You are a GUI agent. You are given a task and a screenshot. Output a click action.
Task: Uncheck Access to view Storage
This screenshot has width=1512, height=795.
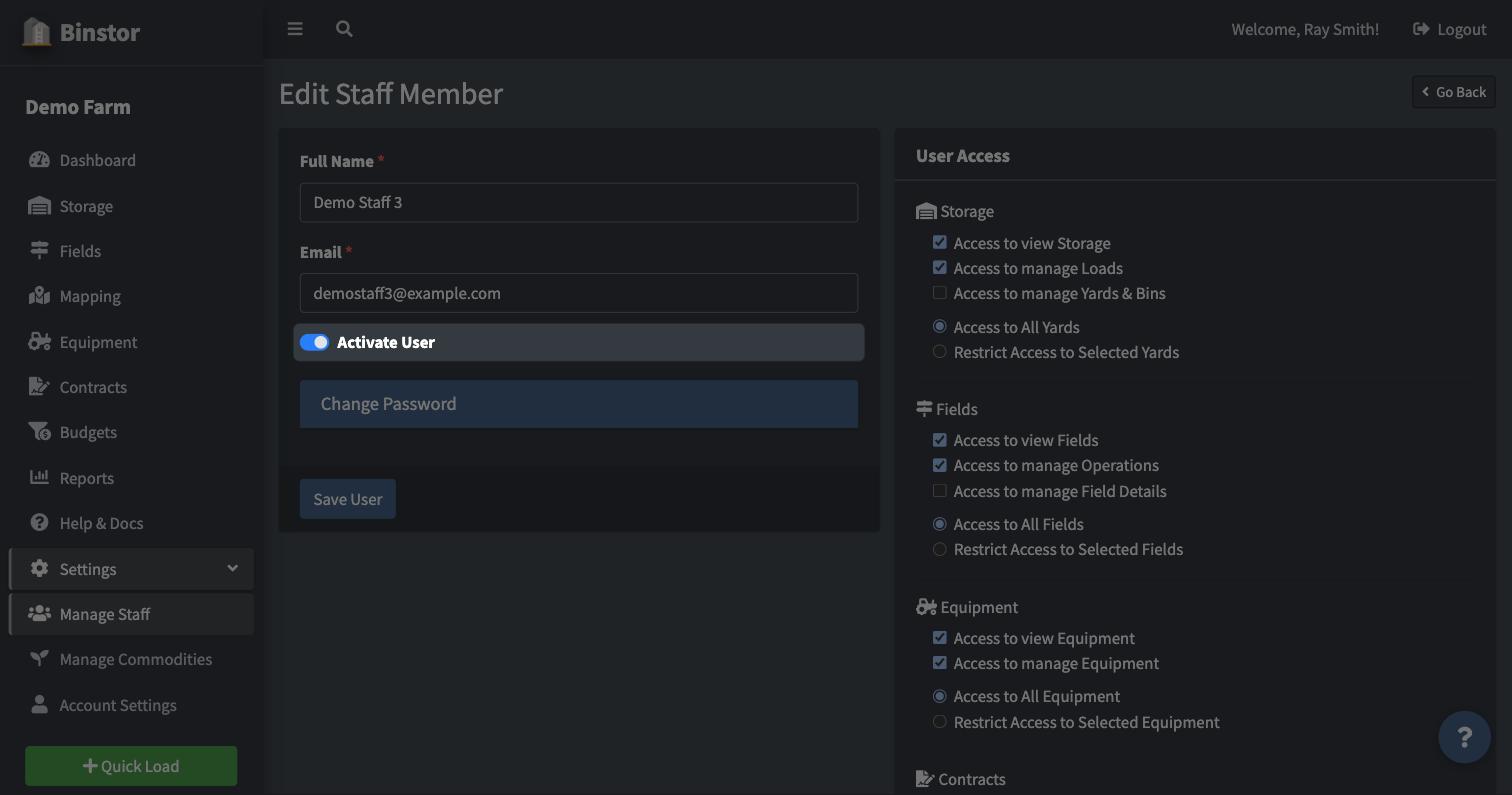939,242
